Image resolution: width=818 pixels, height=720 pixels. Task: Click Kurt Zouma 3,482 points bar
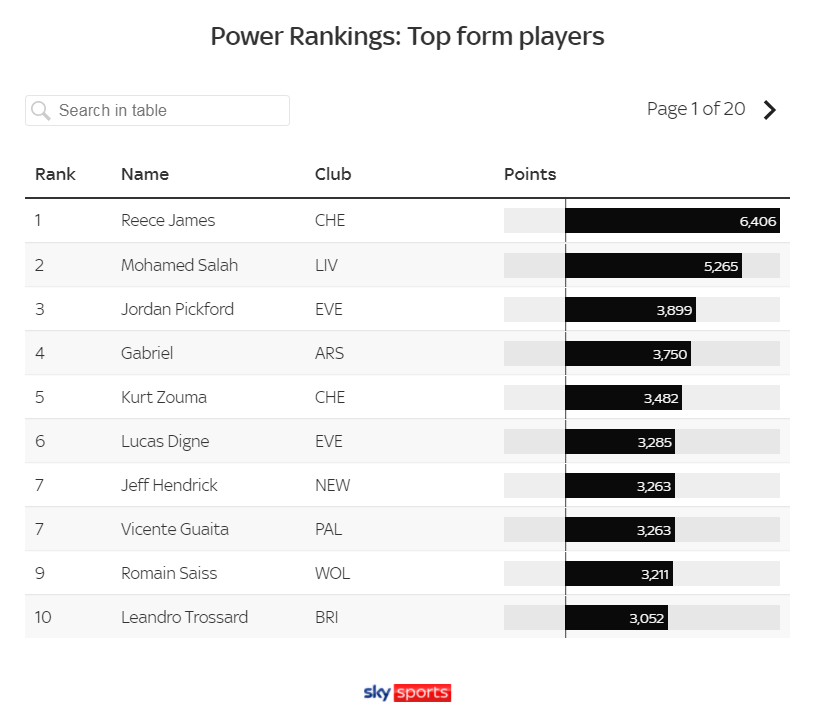click(x=623, y=398)
